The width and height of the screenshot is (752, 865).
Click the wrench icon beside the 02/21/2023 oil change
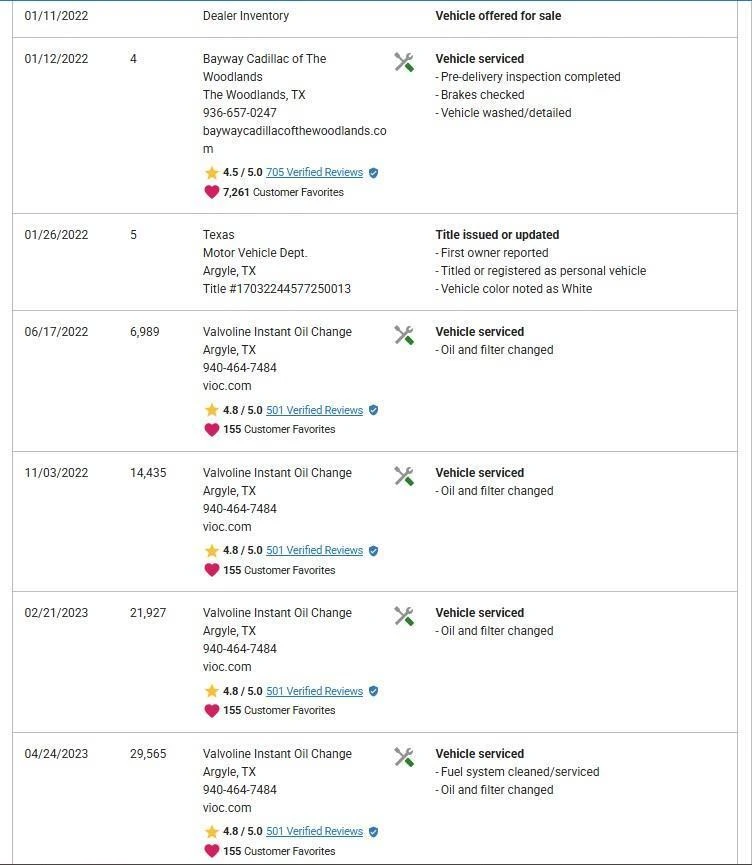(x=404, y=616)
